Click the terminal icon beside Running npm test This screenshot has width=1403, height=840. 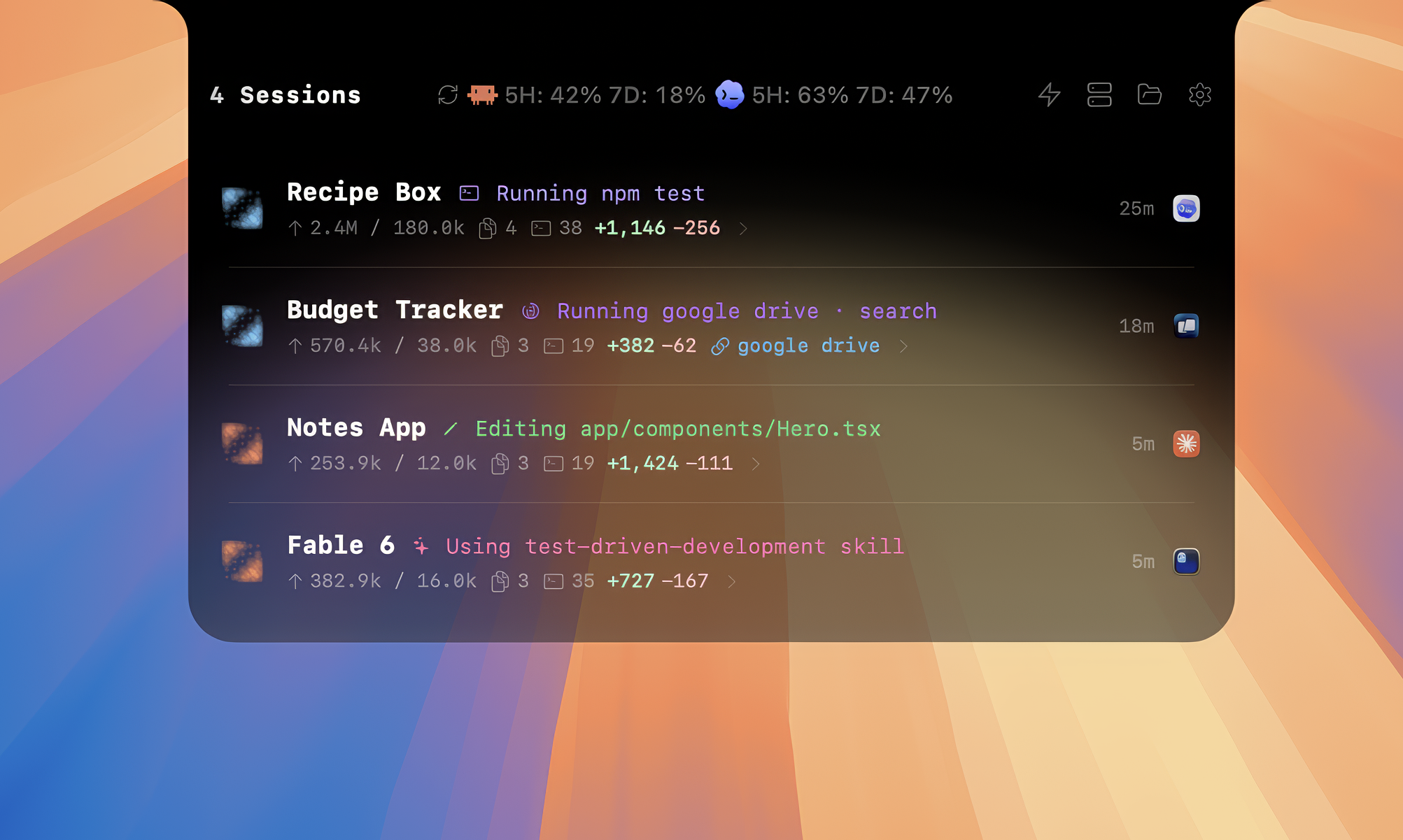[469, 193]
